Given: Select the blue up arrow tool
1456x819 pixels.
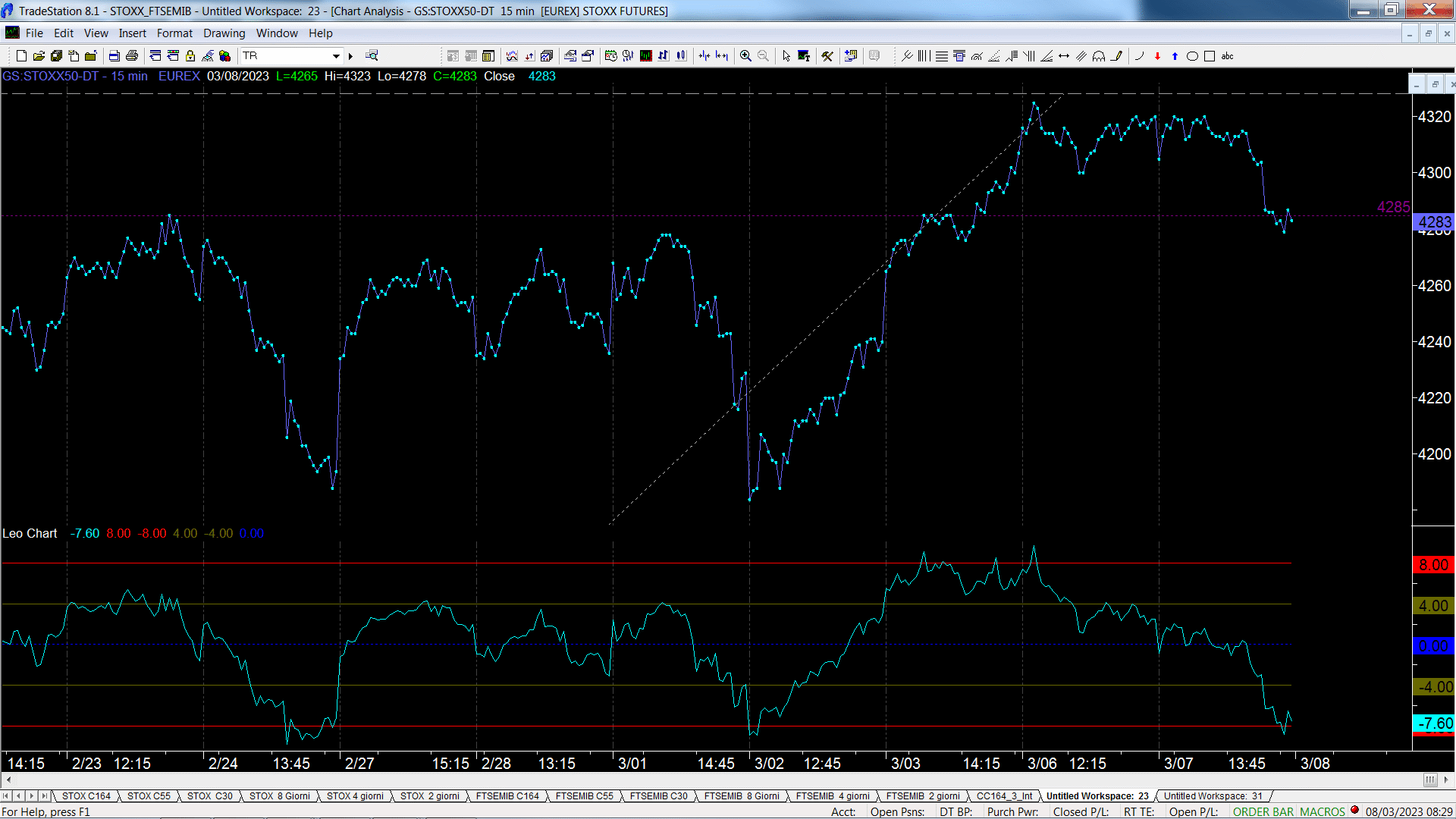Looking at the screenshot, I should (1175, 56).
